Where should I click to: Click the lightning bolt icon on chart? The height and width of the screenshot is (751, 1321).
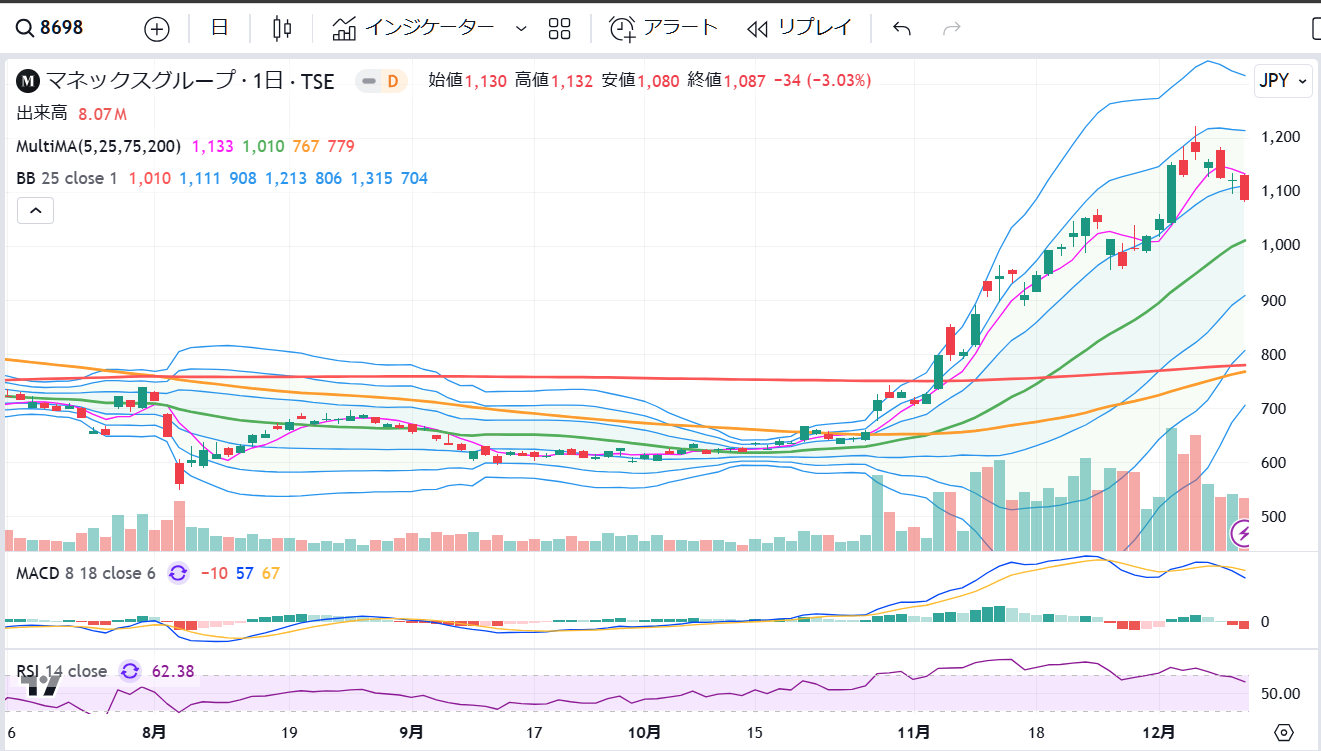[x=1244, y=534]
